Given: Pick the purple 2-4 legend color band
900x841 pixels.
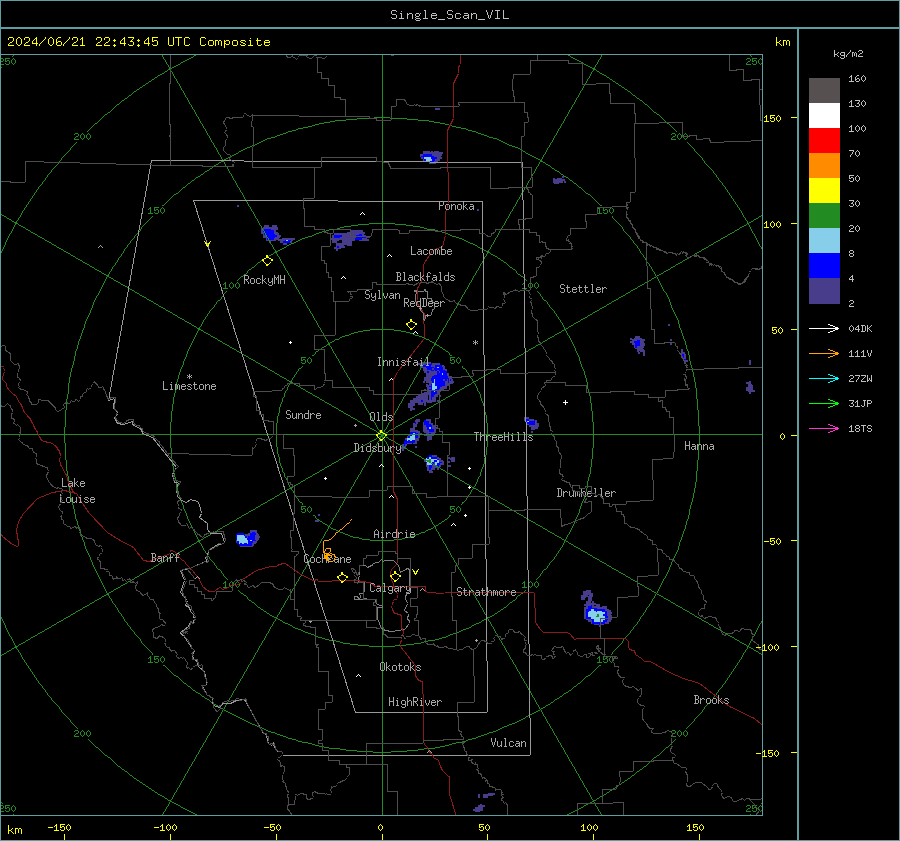Looking at the screenshot, I should (x=824, y=290).
